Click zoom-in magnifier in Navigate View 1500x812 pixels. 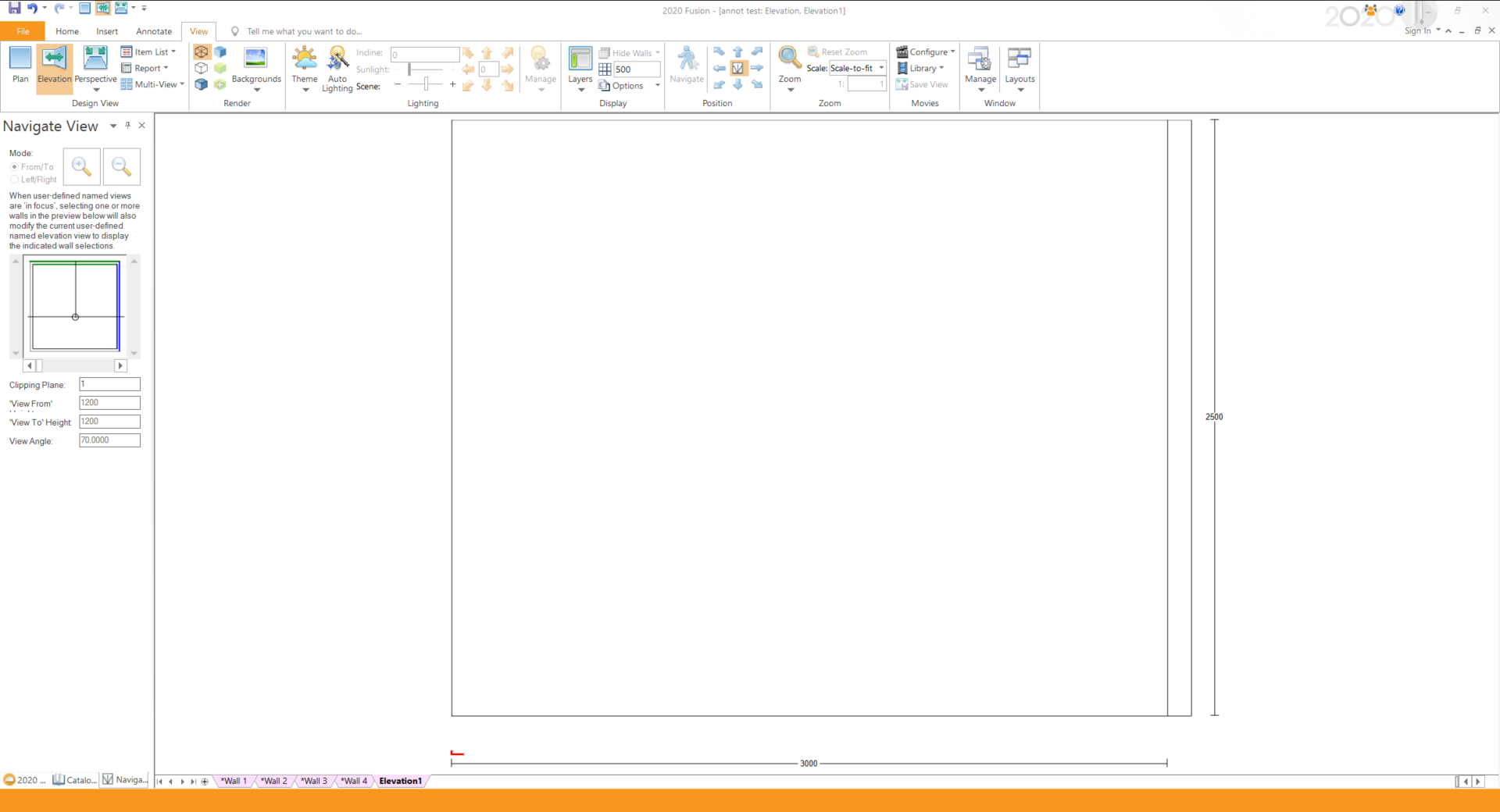(81, 166)
